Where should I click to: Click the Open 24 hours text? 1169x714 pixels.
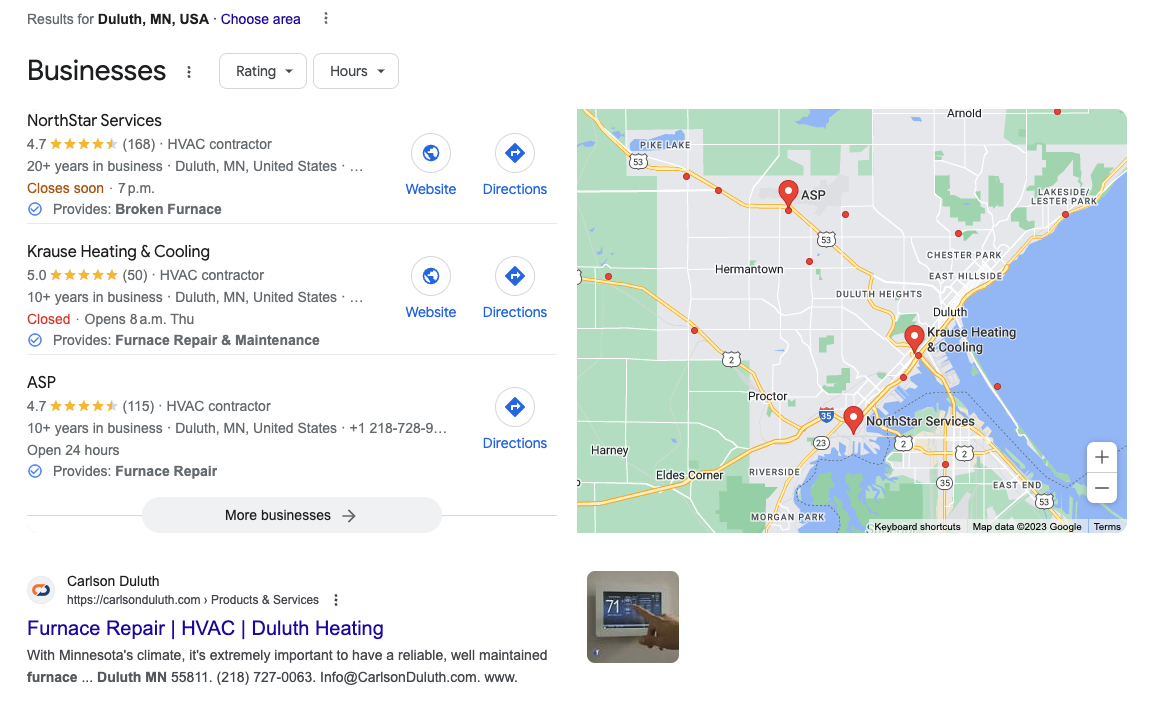[73, 451]
